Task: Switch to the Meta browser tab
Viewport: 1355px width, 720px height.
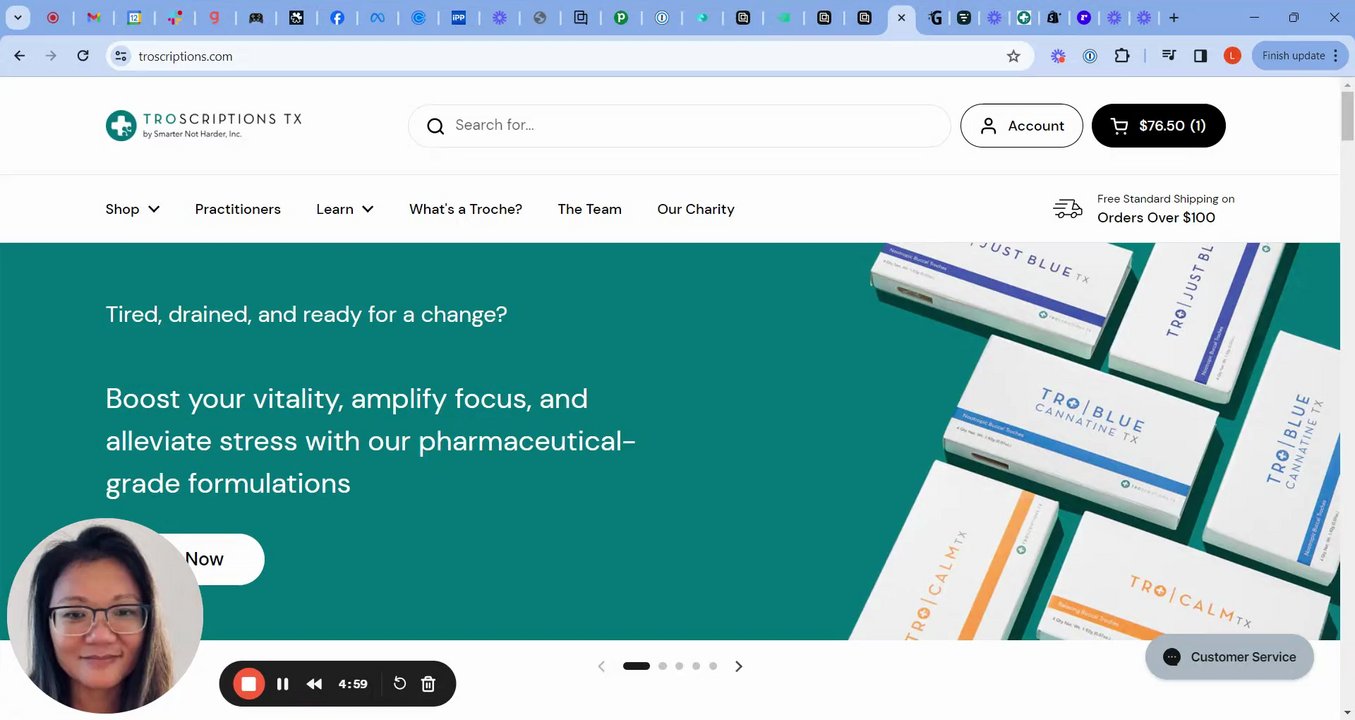Action: click(377, 18)
